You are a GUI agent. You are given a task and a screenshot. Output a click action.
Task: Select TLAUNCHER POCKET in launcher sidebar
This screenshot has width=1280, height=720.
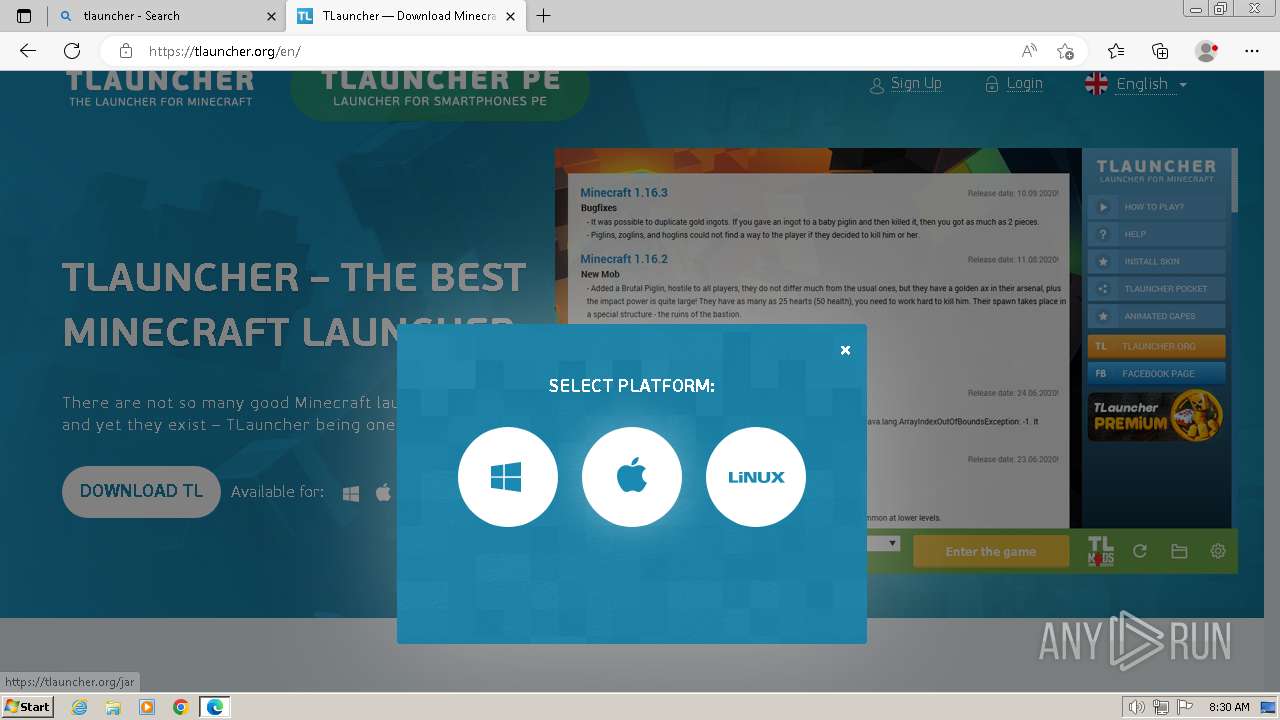[x=1156, y=289]
